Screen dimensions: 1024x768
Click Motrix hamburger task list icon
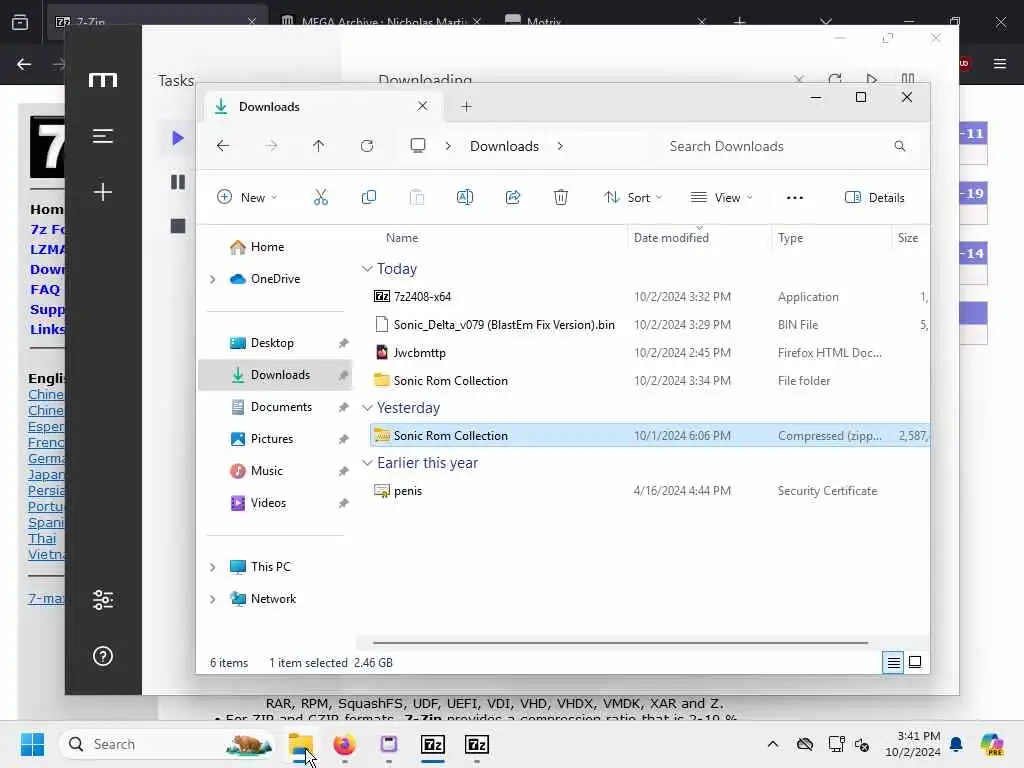[x=103, y=136]
